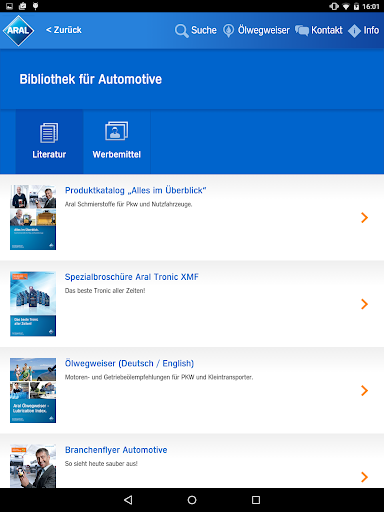384x512 pixels.
Task: Tap the Android back triangle button
Action: point(128,500)
